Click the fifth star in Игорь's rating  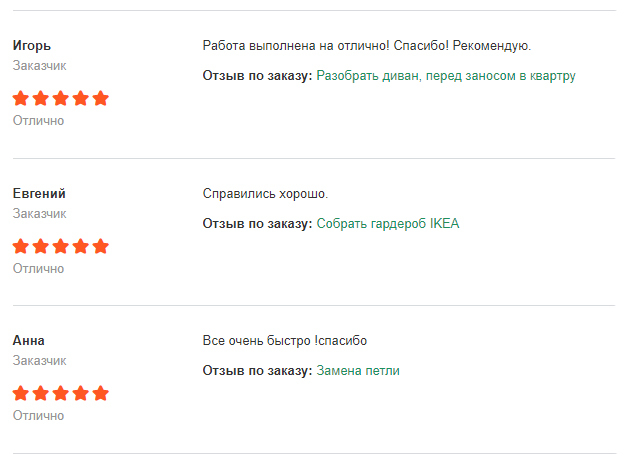(100, 98)
